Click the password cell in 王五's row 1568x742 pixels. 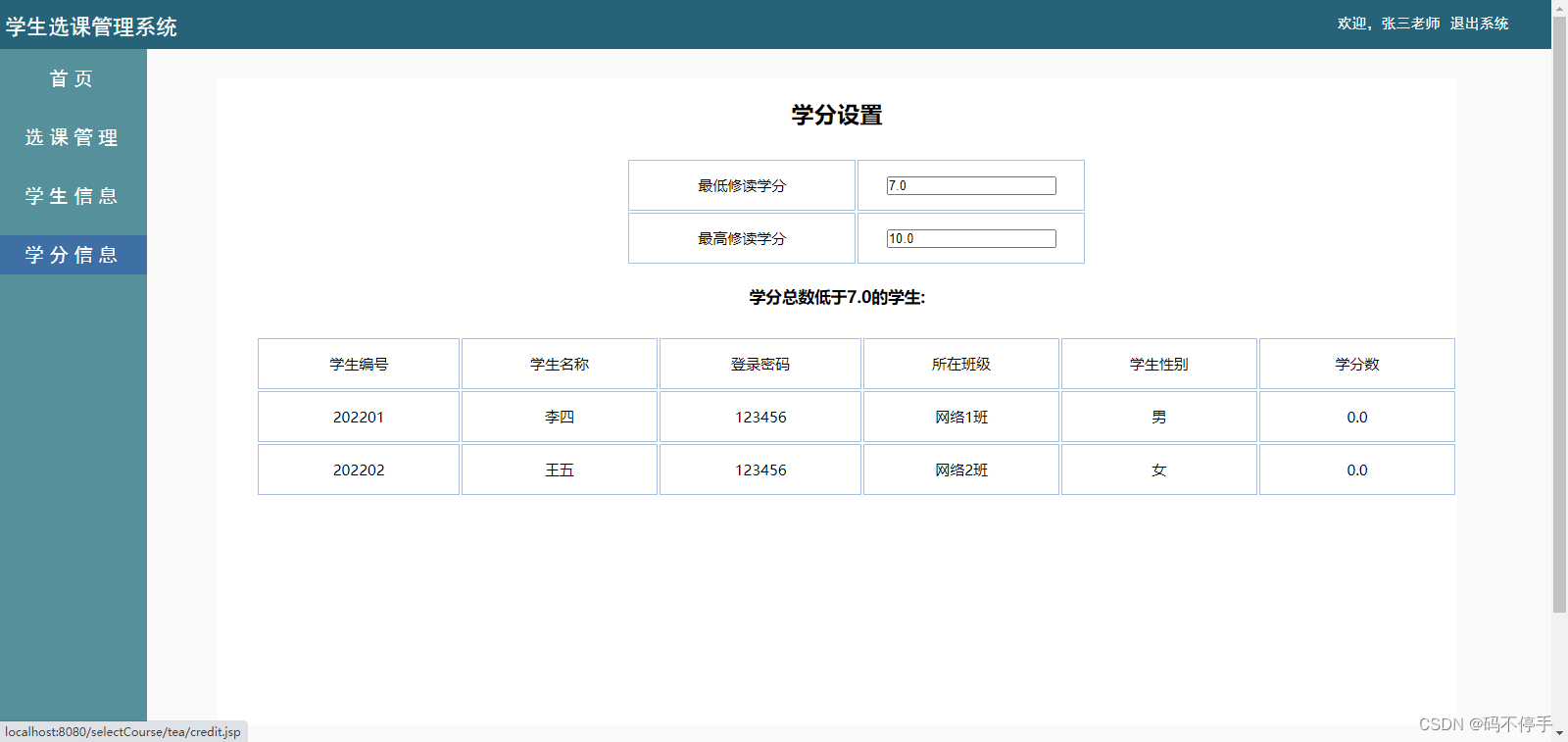[x=760, y=470]
